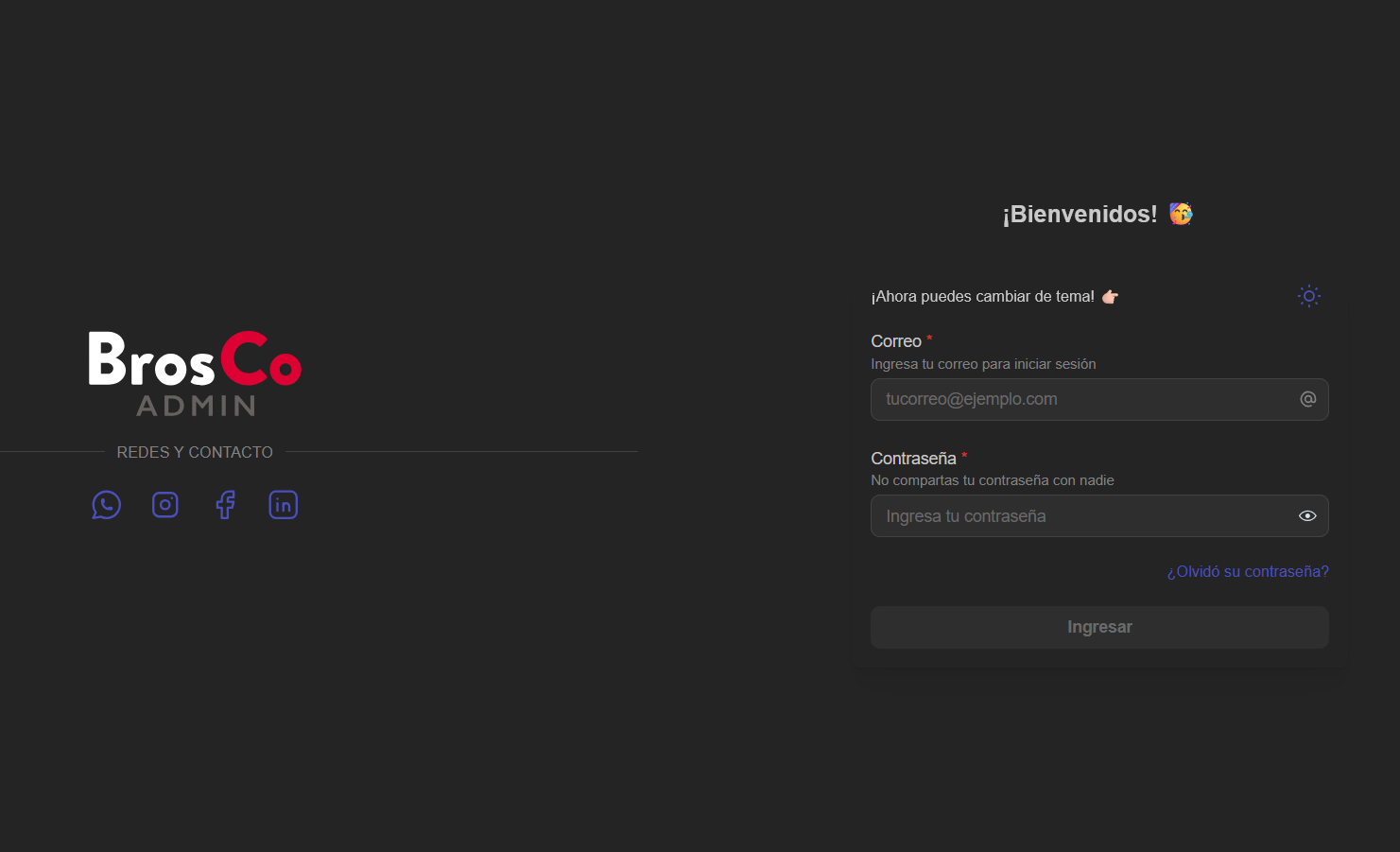Open the Instagram social icon

coord(165,505)
